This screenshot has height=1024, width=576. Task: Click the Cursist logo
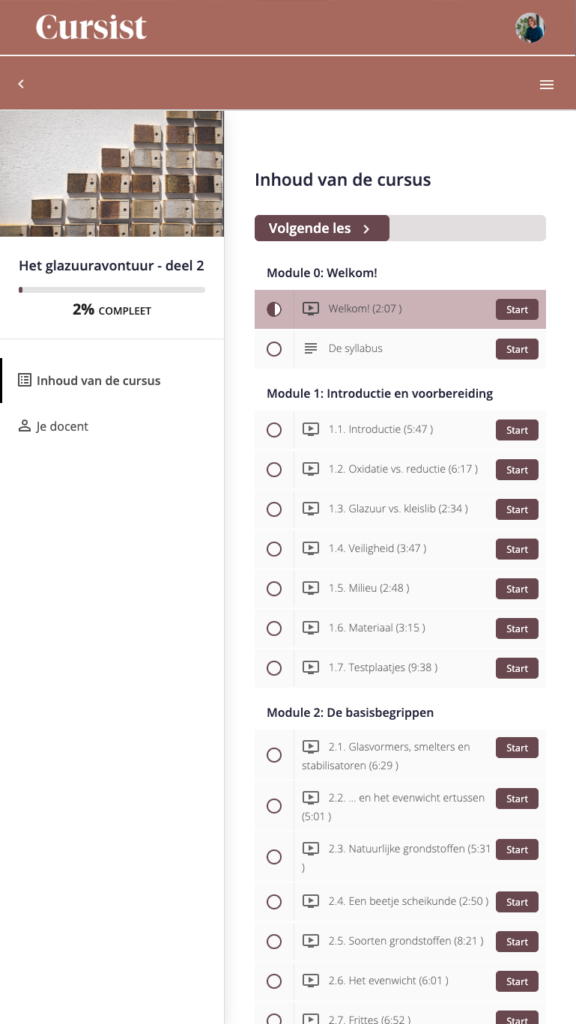(88, 28)
